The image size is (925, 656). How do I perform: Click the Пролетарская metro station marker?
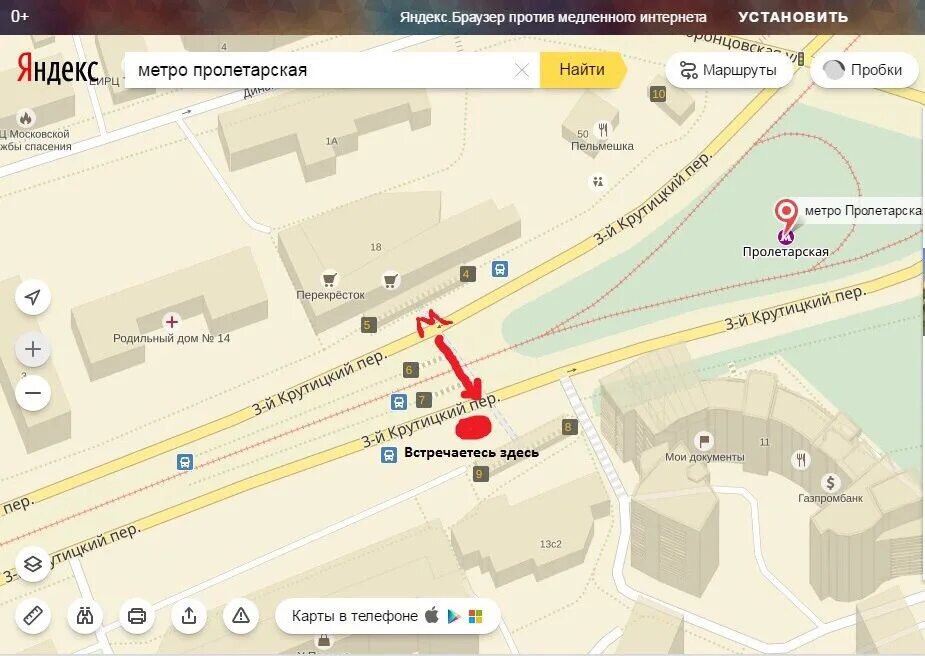785,237
